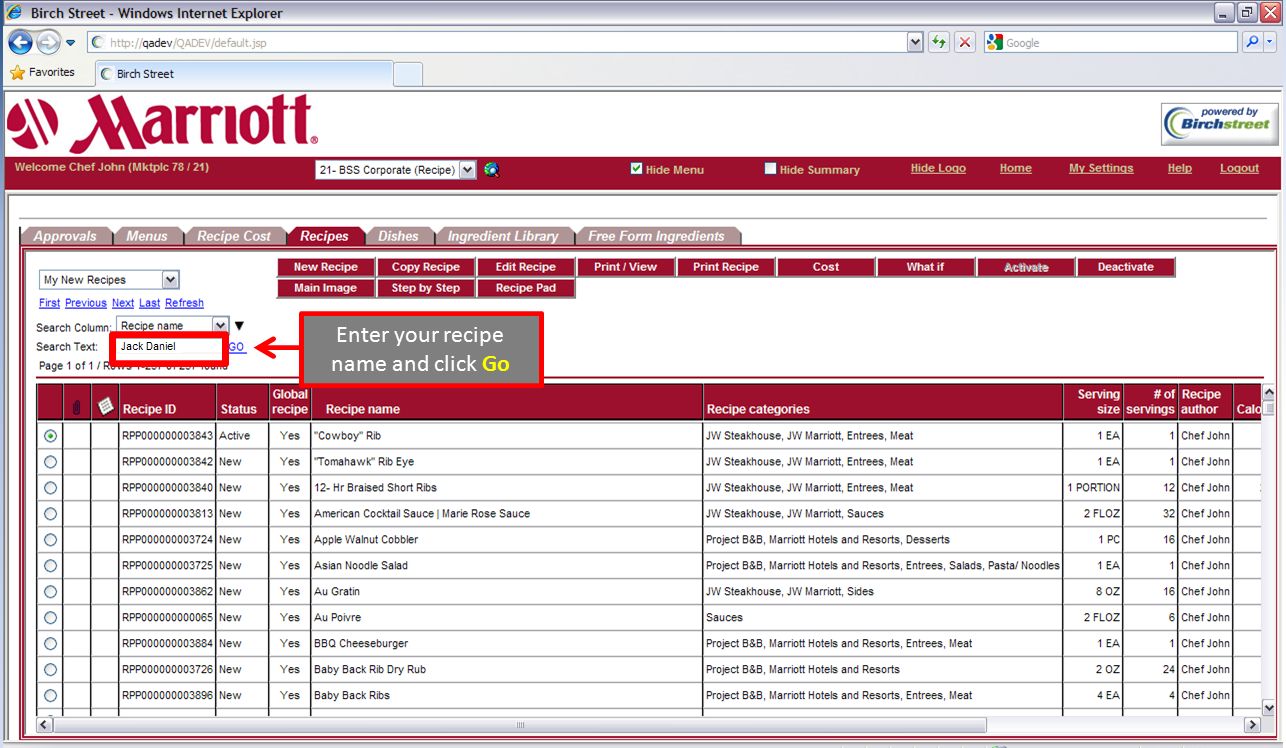This screenshot has height=748, width=1286.
Task: Click the browser Back arrow button
Action: click(20, 43)
